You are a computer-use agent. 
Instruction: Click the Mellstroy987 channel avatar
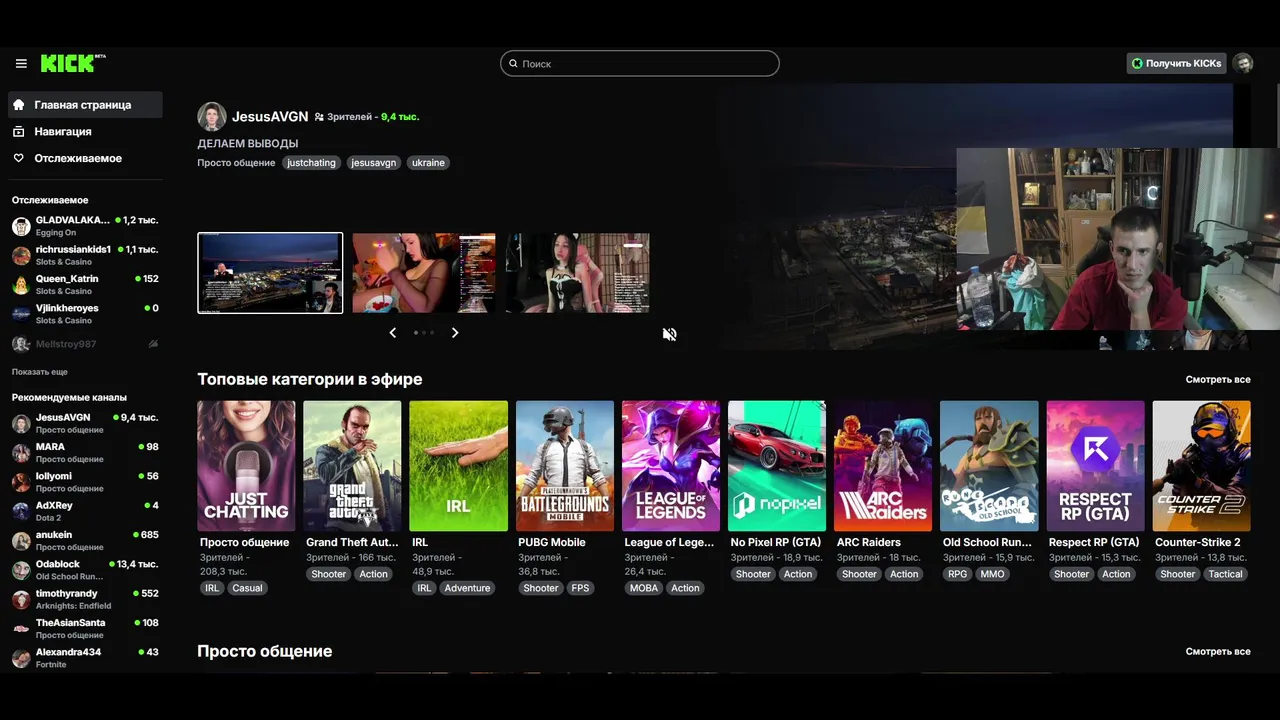click(x=21, y=344)
